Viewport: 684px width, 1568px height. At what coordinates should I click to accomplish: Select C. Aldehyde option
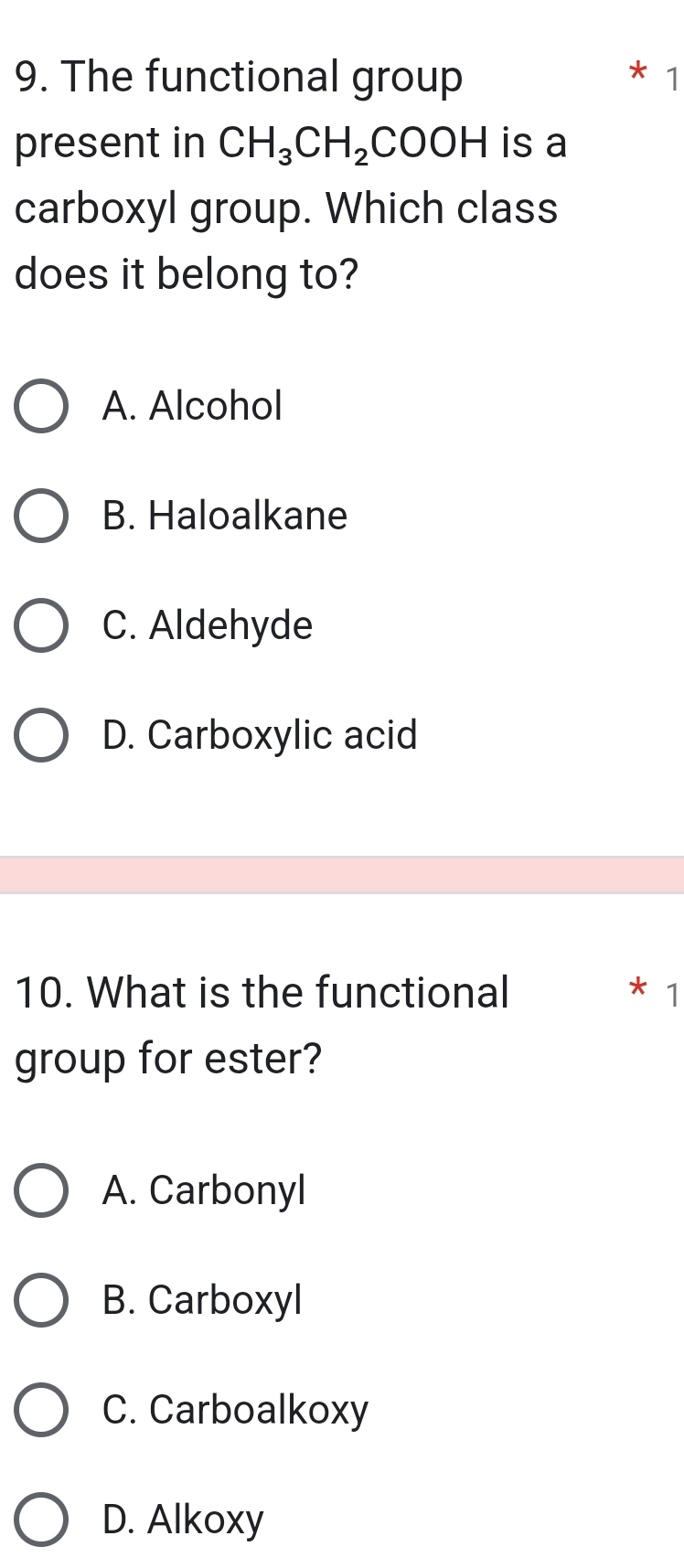[40, 624]
